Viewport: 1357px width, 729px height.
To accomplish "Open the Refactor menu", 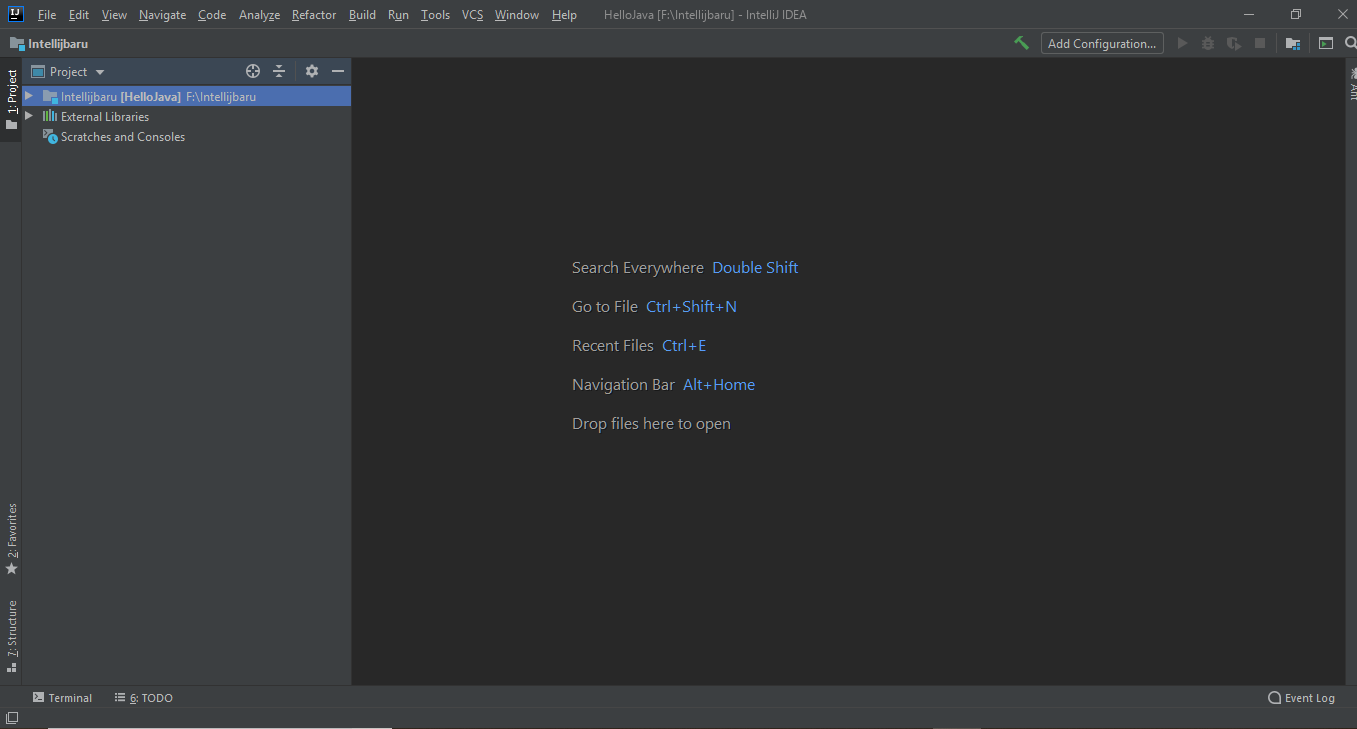I will [x=314, y=15].
